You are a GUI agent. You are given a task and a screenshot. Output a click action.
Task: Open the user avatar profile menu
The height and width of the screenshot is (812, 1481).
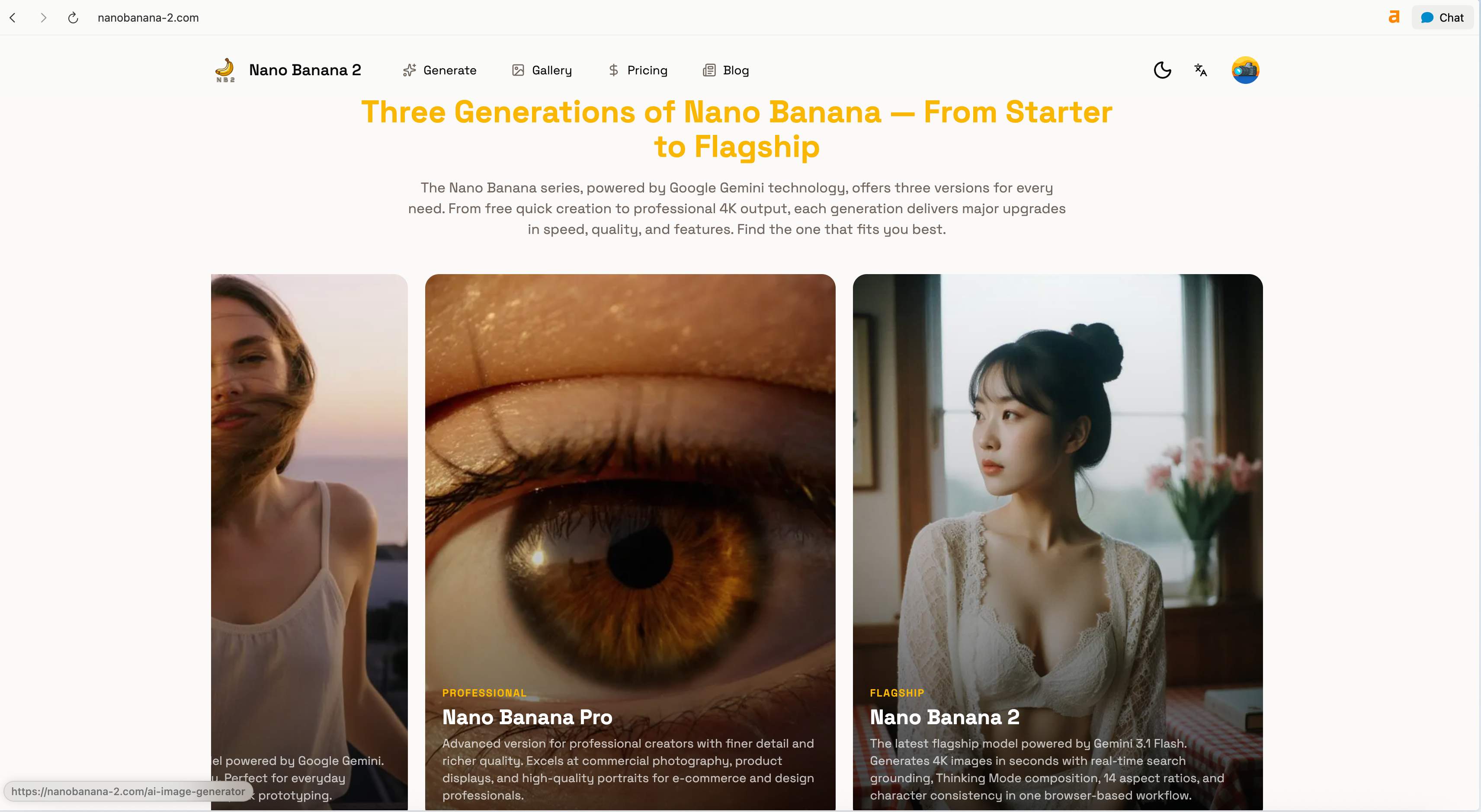point(1245,70)
